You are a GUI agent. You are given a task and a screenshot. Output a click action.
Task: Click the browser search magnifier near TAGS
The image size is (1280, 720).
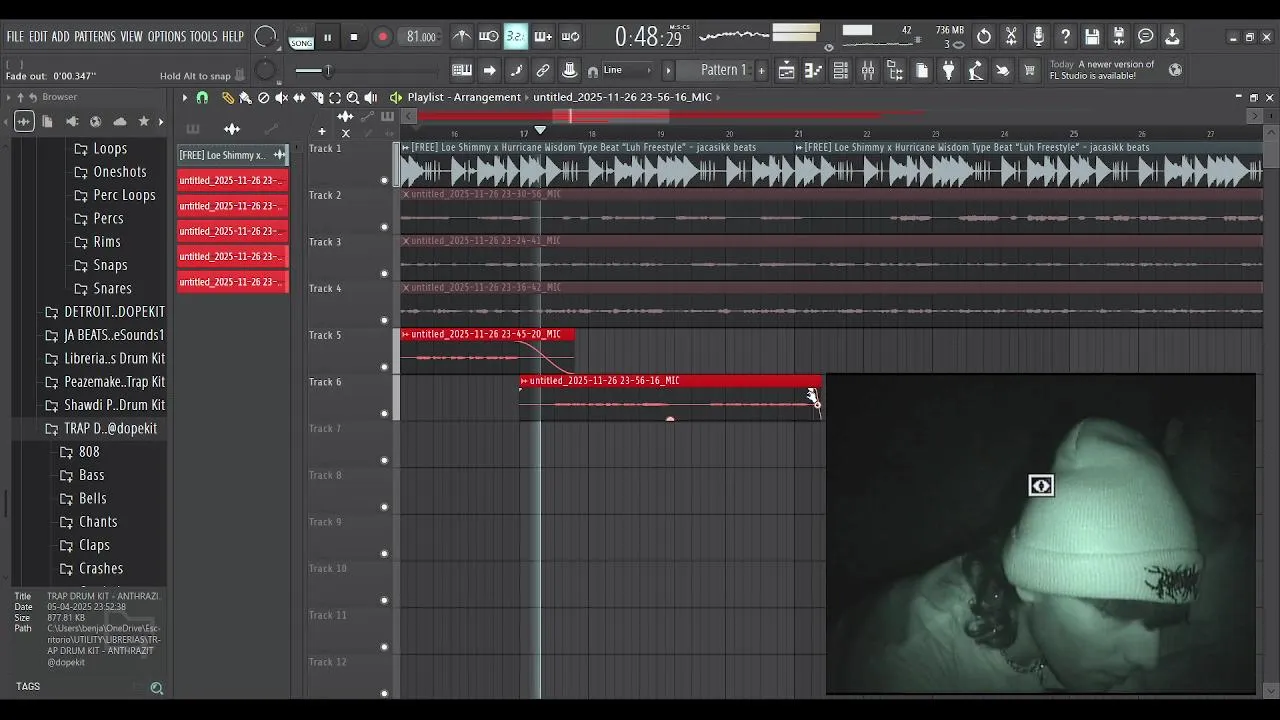click(156, 688)
